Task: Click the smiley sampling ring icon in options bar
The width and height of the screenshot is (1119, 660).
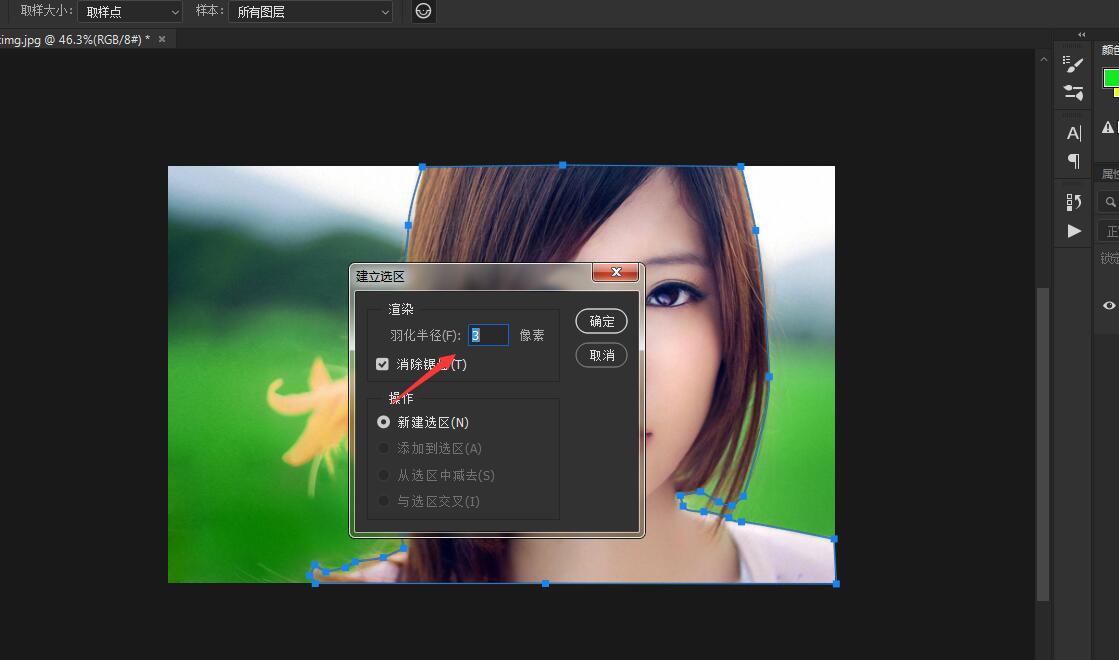Action: [x=423, y=11]
